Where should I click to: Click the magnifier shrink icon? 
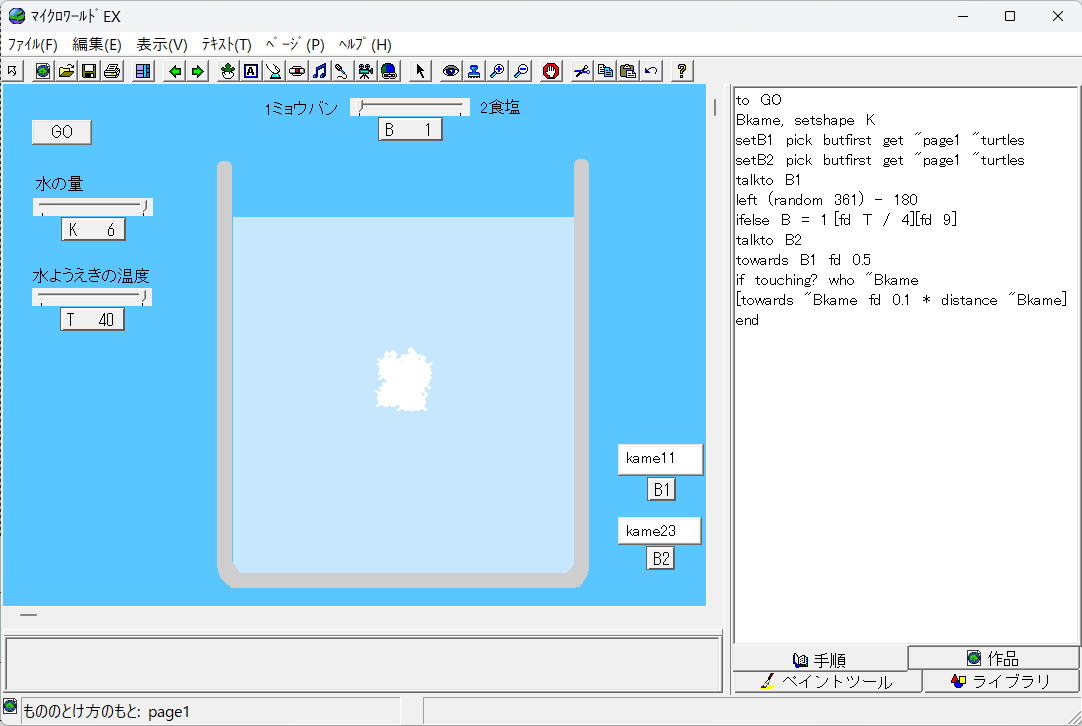(x=521, y=71)
